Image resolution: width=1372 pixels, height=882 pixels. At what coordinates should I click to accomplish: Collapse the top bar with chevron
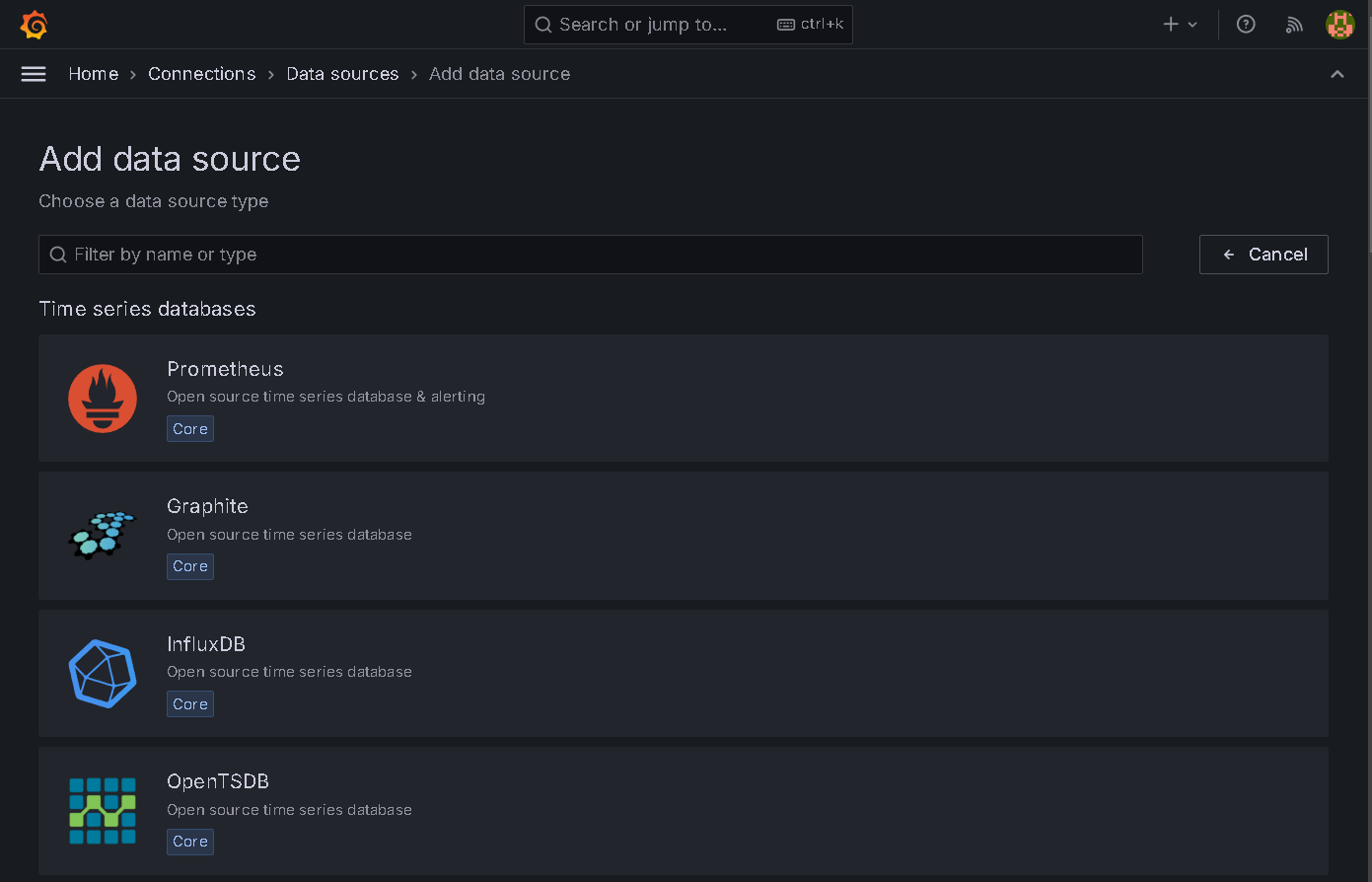(x=1337, y=74)
